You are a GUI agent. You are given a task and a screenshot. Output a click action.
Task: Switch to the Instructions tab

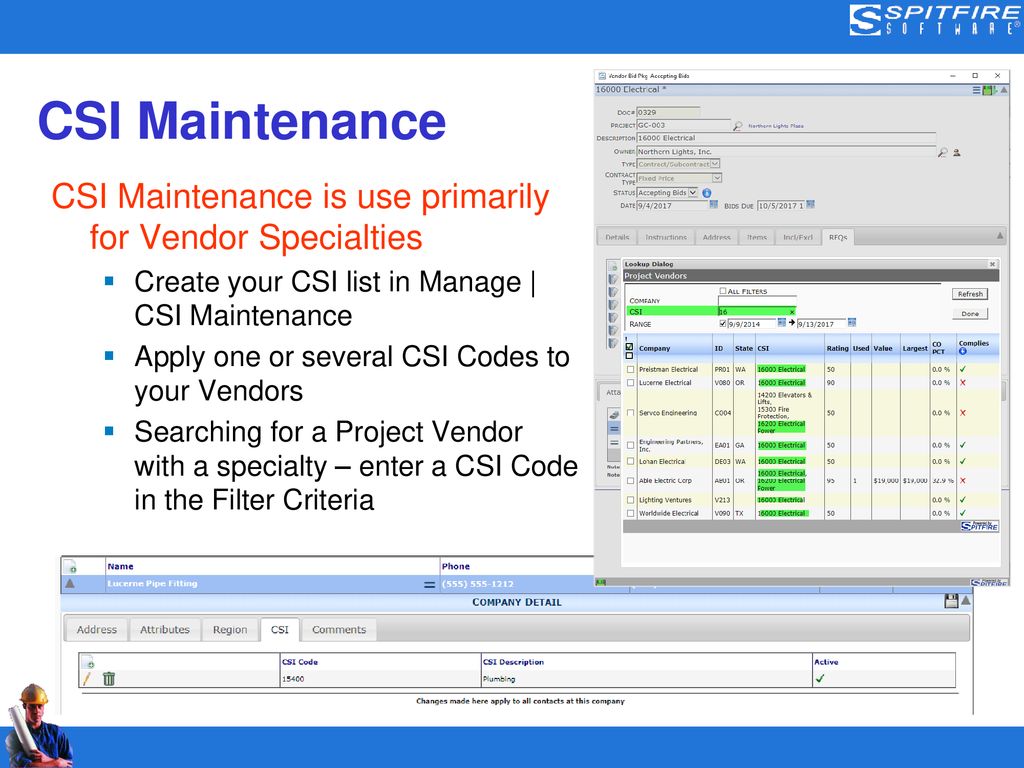coord(666,237)
